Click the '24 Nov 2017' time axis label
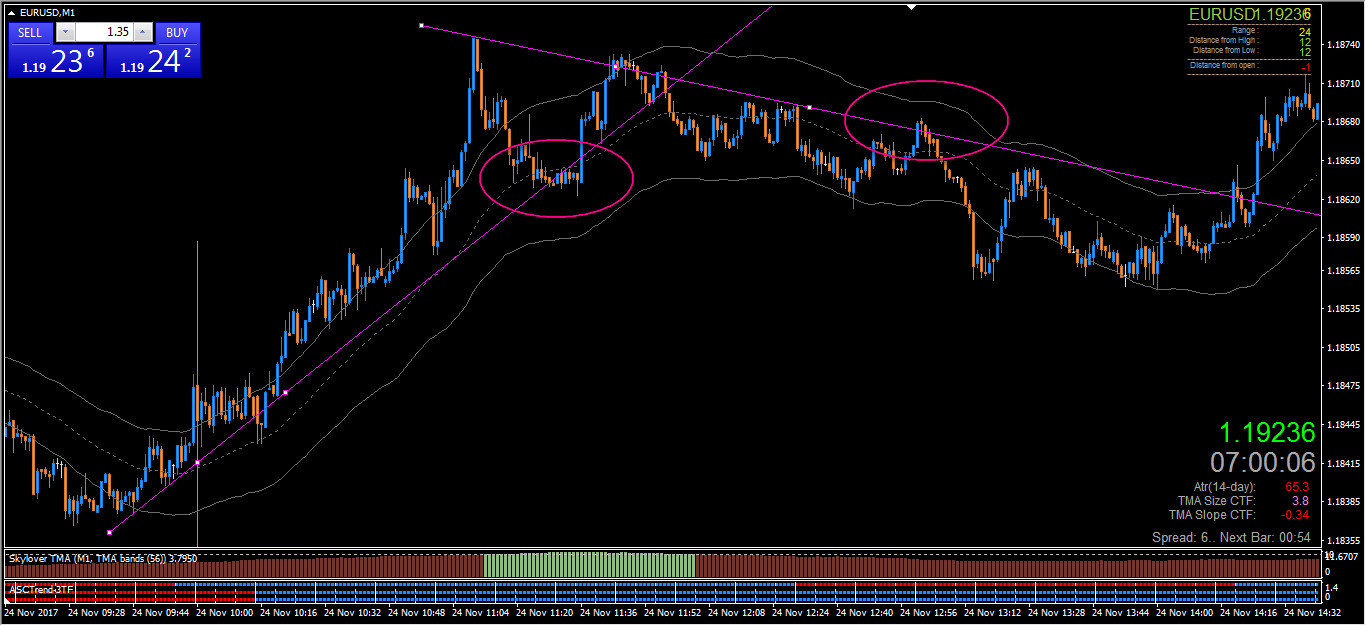1366x626 pixels. [31, 612]
